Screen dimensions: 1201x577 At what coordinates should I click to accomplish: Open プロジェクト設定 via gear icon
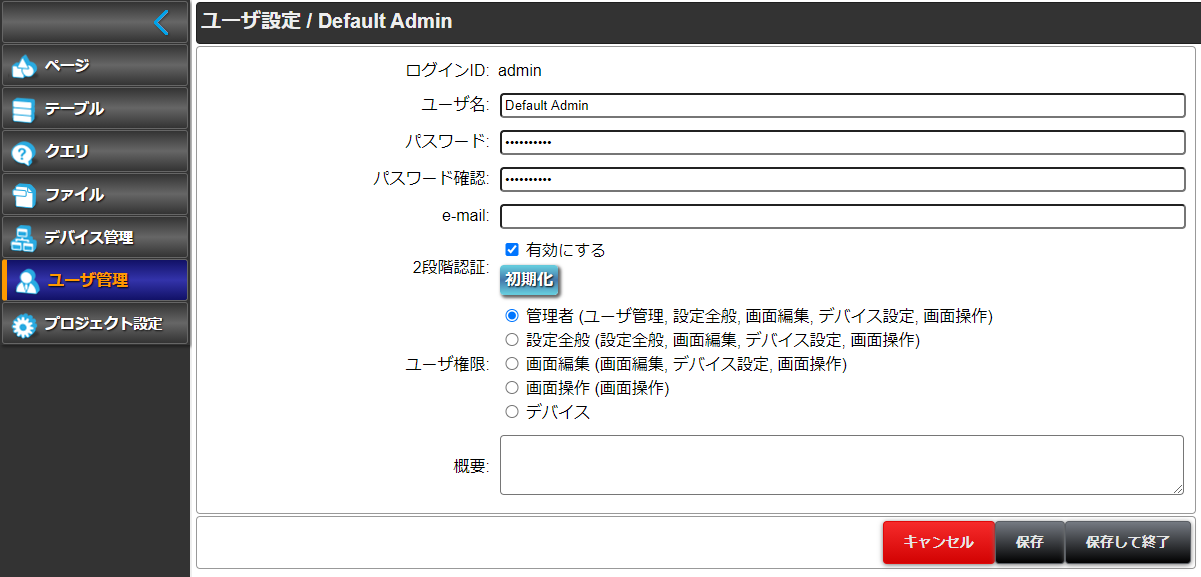(24, 324)
